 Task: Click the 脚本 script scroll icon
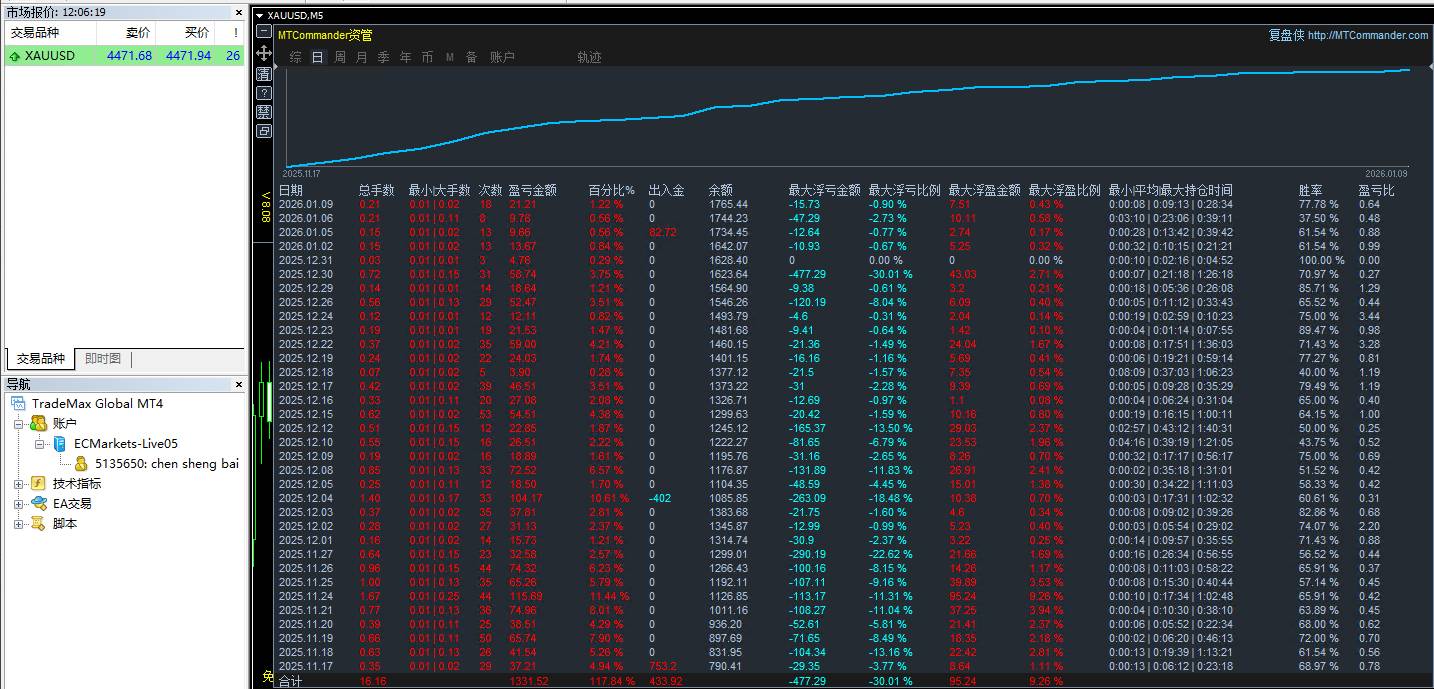tap(39, 524)
